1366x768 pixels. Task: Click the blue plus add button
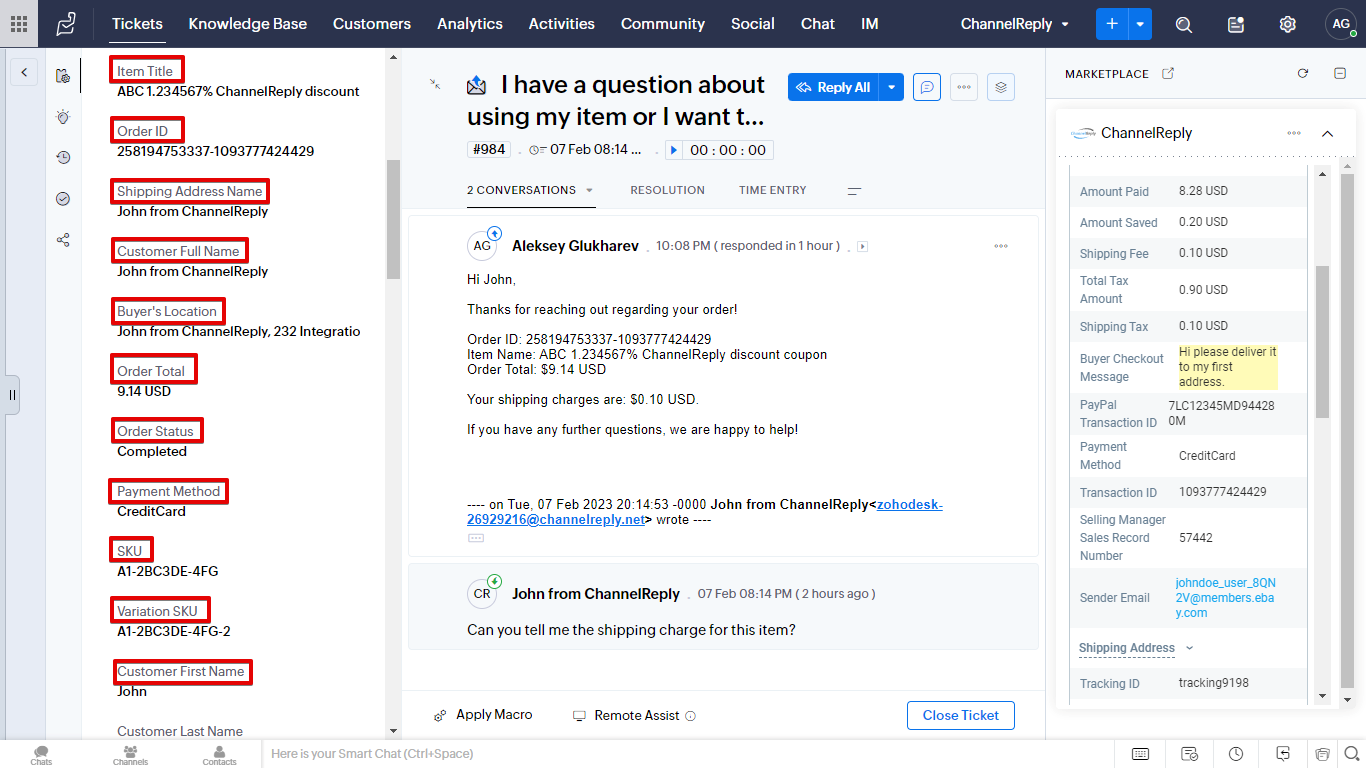coord(1112,24)
